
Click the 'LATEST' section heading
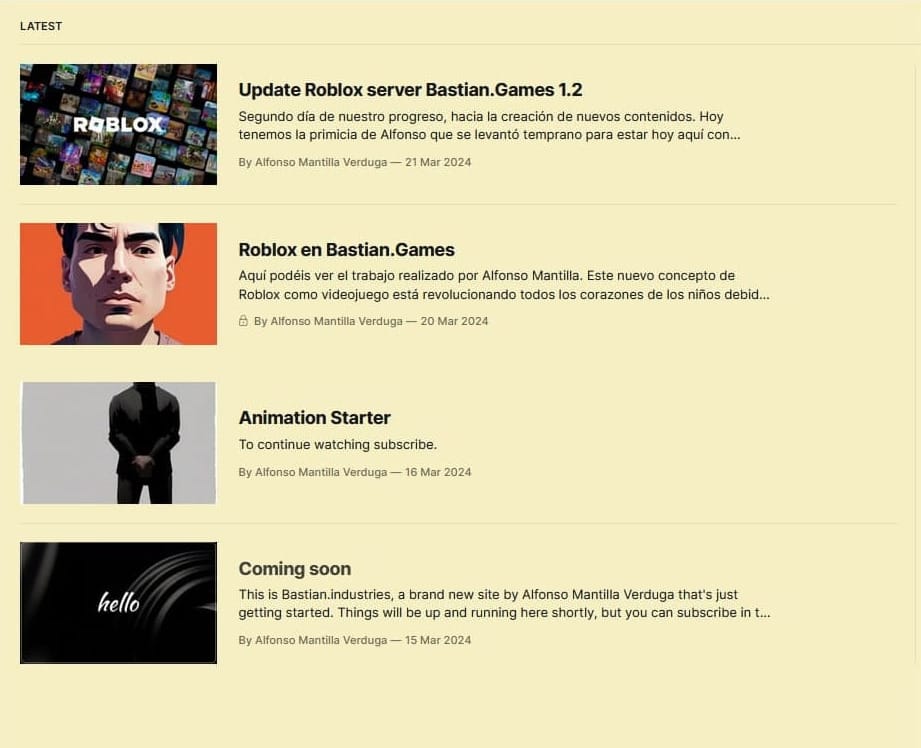click(41, 26)
